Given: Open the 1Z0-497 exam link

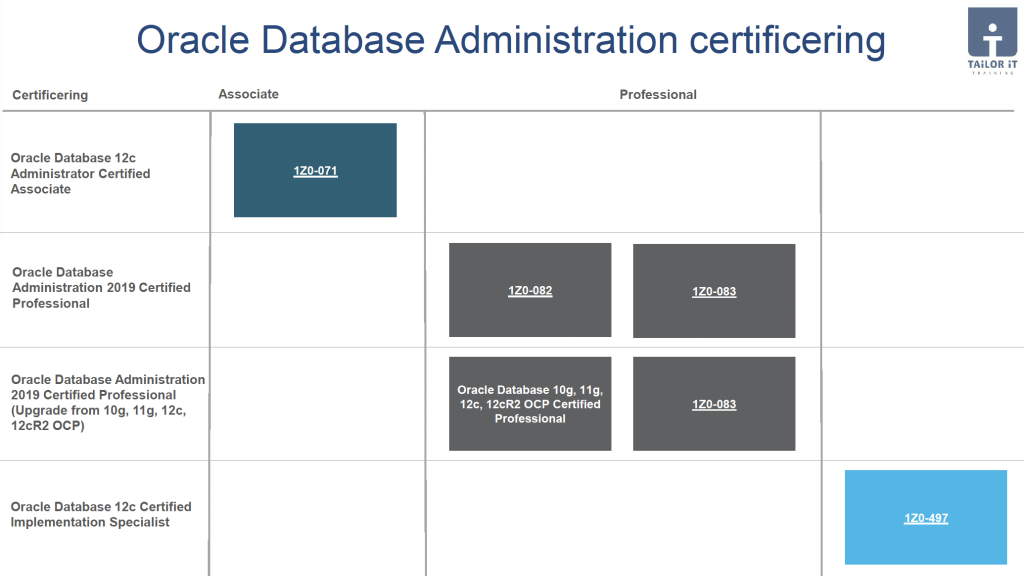Looking at the screenshot, I should pyautogui.click(x=925, y=518).
